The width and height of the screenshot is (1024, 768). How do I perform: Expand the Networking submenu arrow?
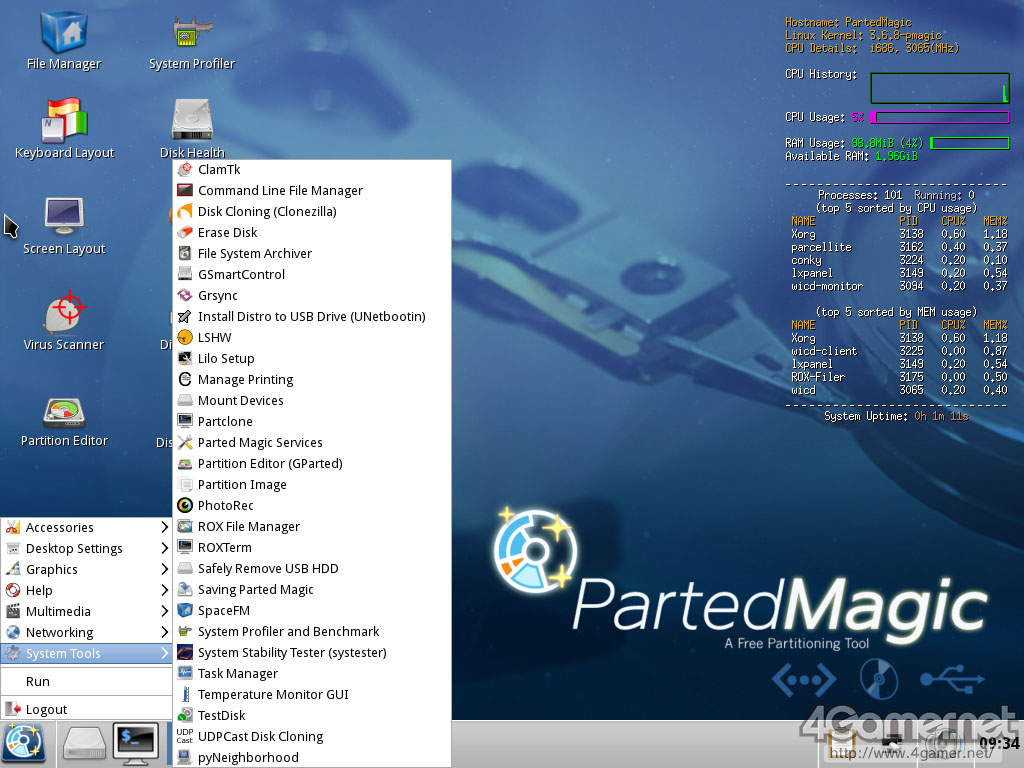(165, 632)
